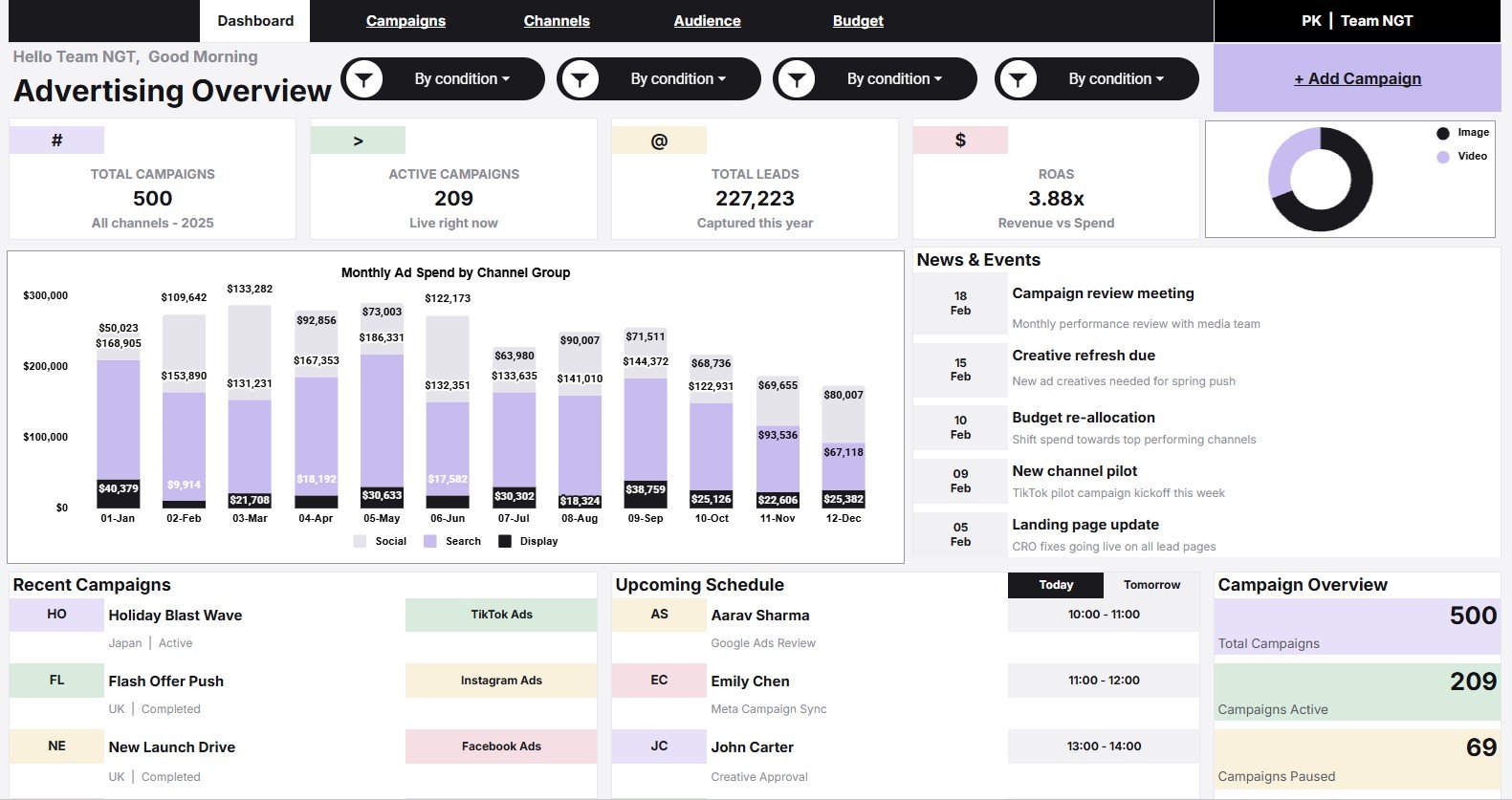Click the 11:00 - 12:00 time slot

(x=1104, y=681)
